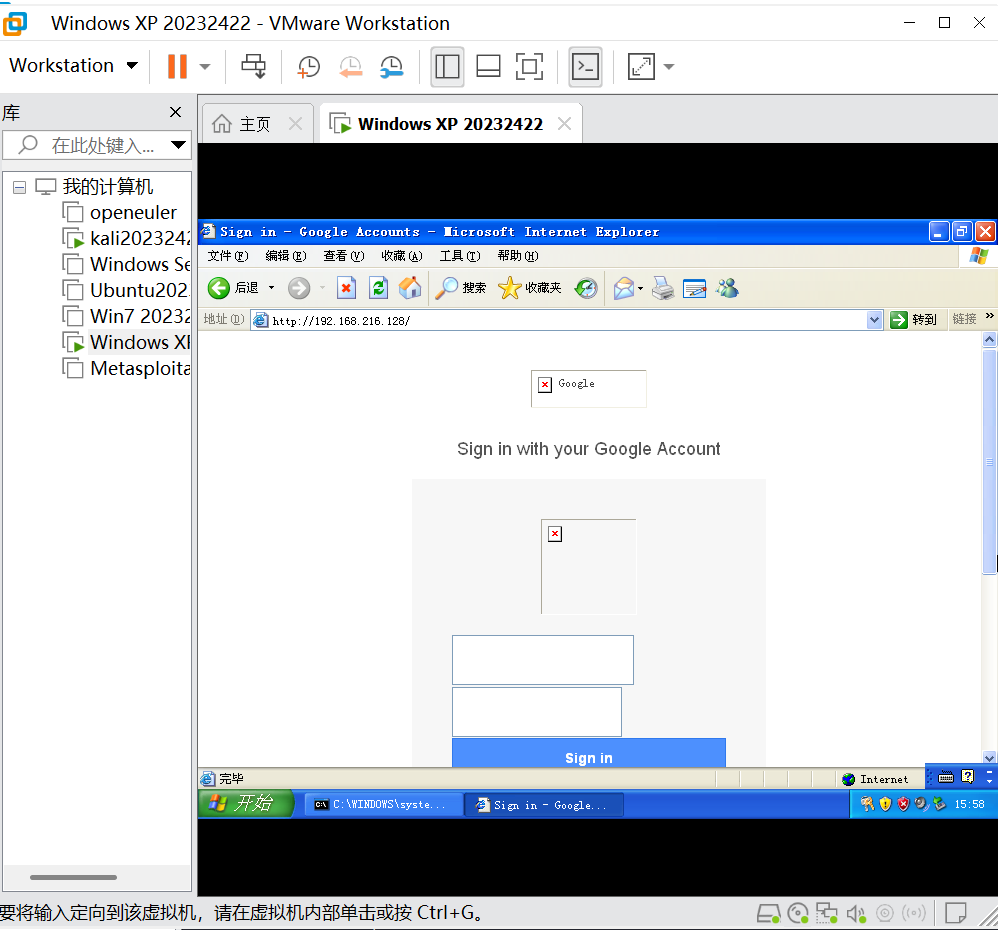This screenshot has width=998, height=930.
Task: Stop loading the page in IE
Action: (x=346, y=288)
